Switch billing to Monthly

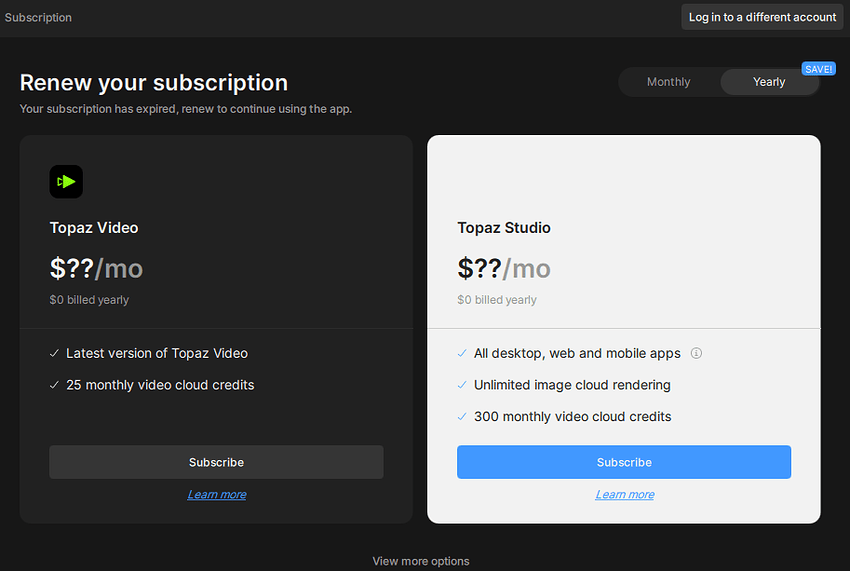coord(668,82)
